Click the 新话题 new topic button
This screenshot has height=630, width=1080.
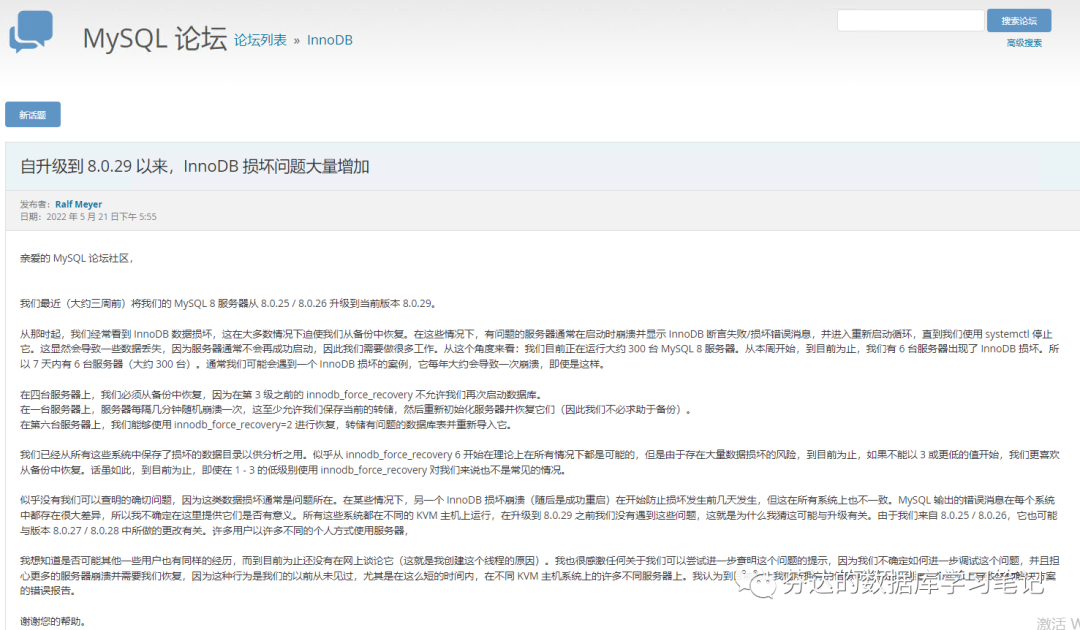point(32,114)
